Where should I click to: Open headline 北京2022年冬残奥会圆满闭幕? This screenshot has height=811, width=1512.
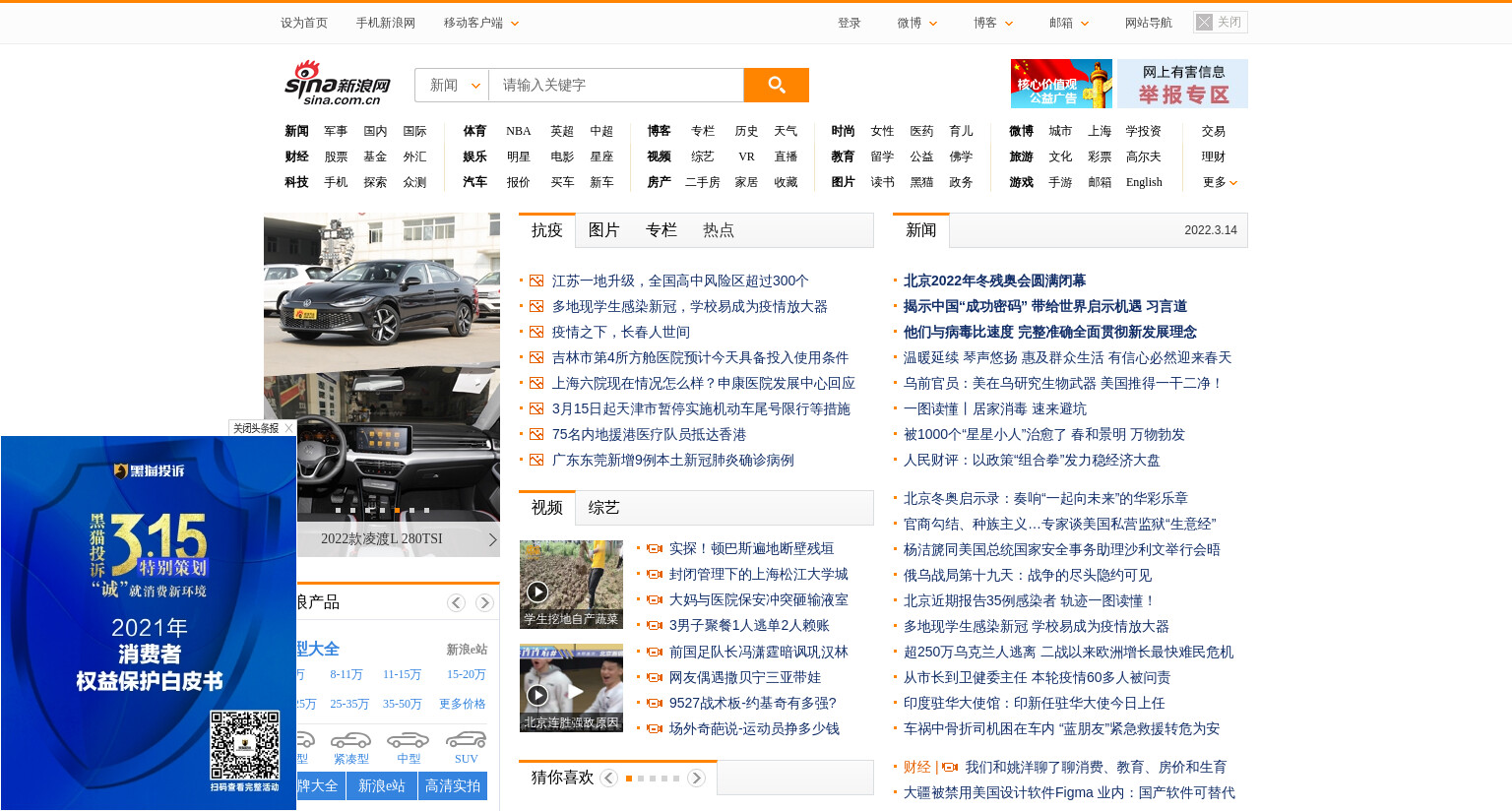pyautogui.click(x=994, y=281)
